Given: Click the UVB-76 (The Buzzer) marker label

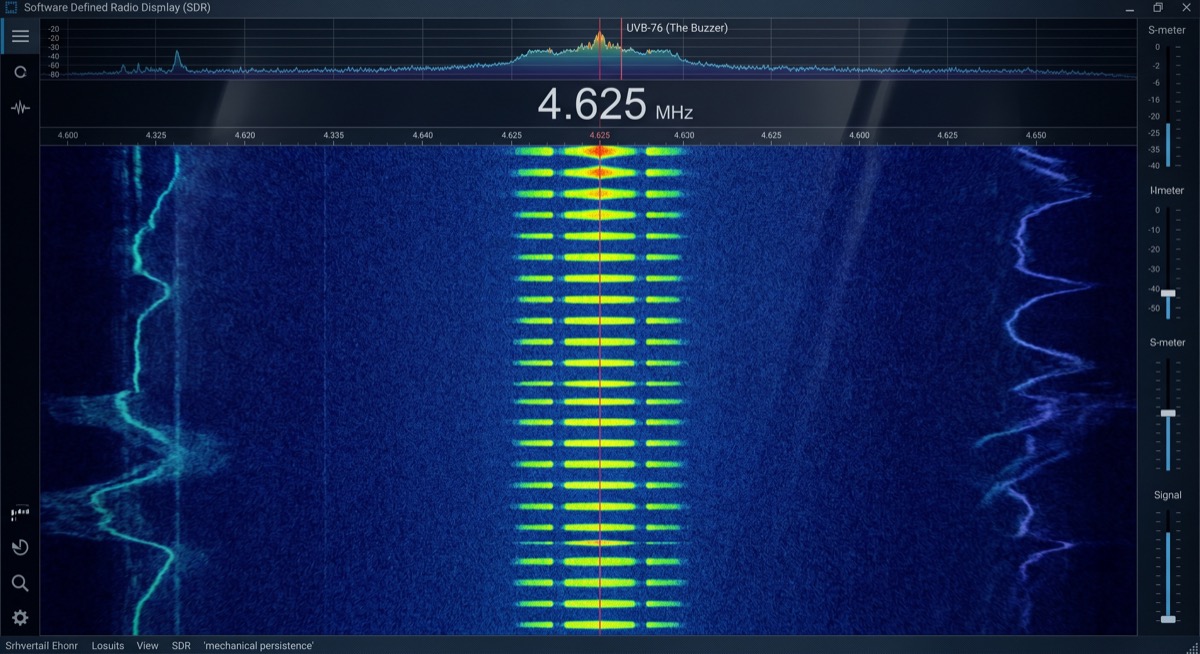Looking at the screenshot, I should coord(677,28).
